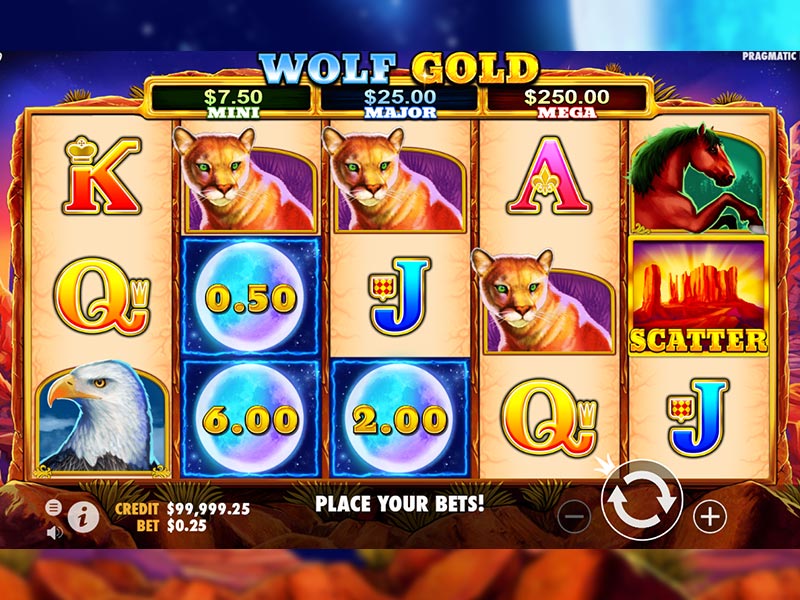Select the MAJOR jackpot panel showing $25.00

tap(400, 102)
